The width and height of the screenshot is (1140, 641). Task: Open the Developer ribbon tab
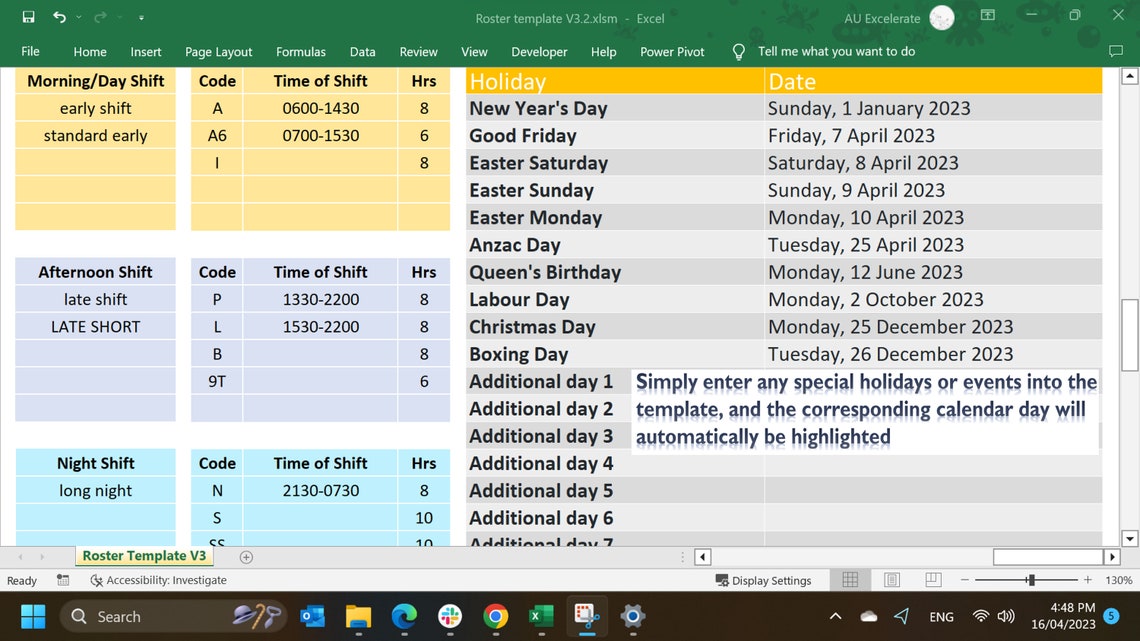click(x=539, y=51)
